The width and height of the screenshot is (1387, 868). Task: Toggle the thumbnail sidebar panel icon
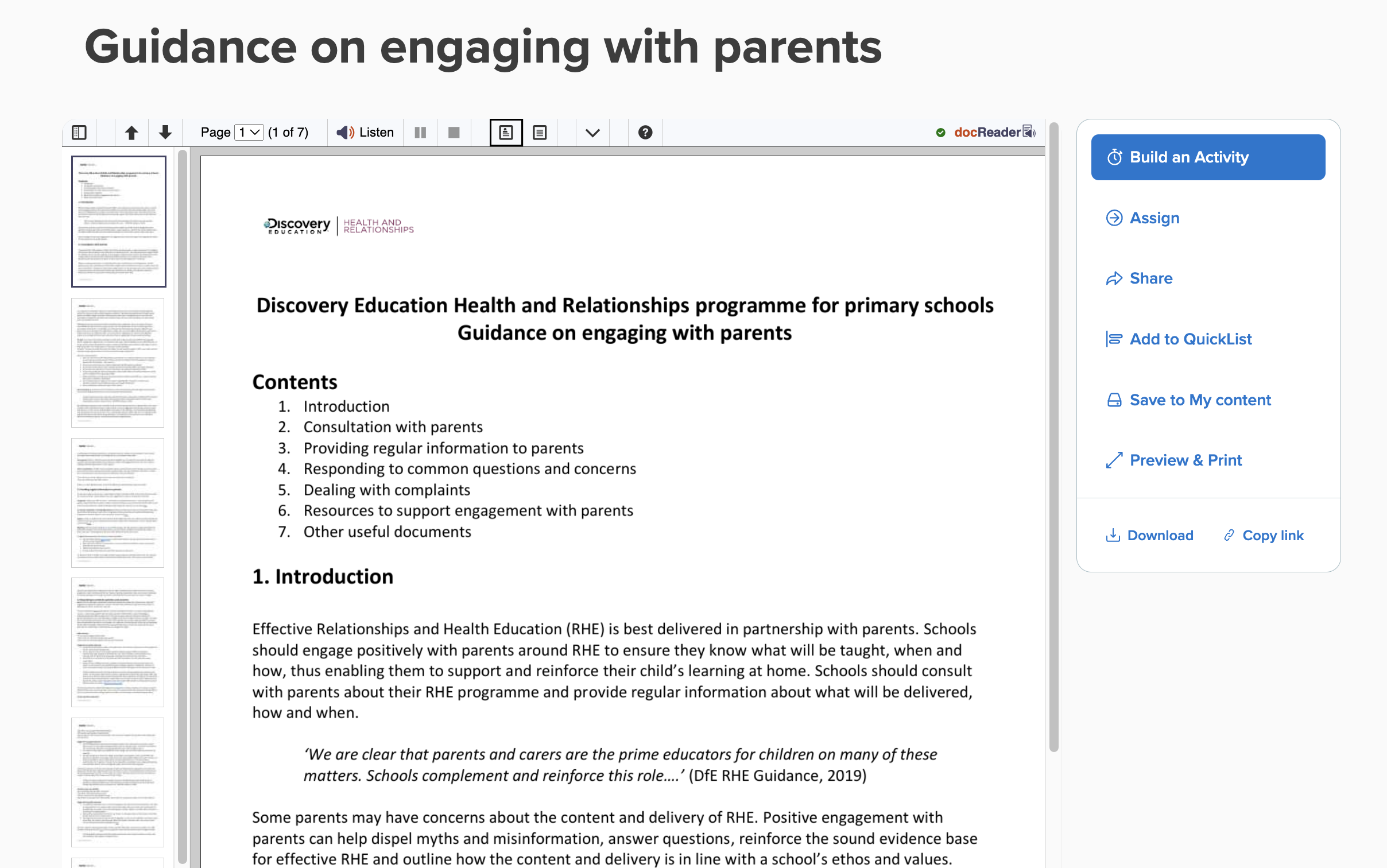79,133
